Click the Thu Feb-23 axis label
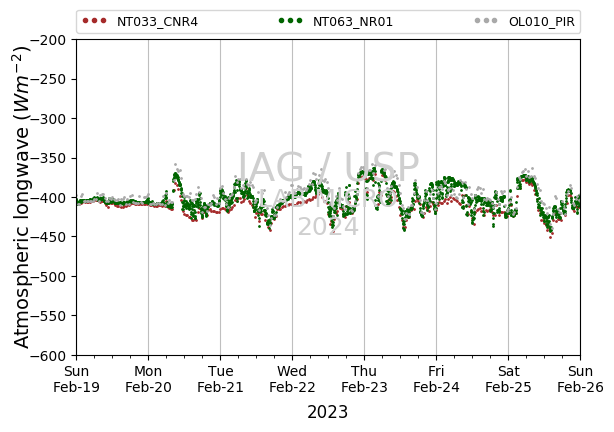The height and width of the screenshot is (432, 614). point(364,379)
